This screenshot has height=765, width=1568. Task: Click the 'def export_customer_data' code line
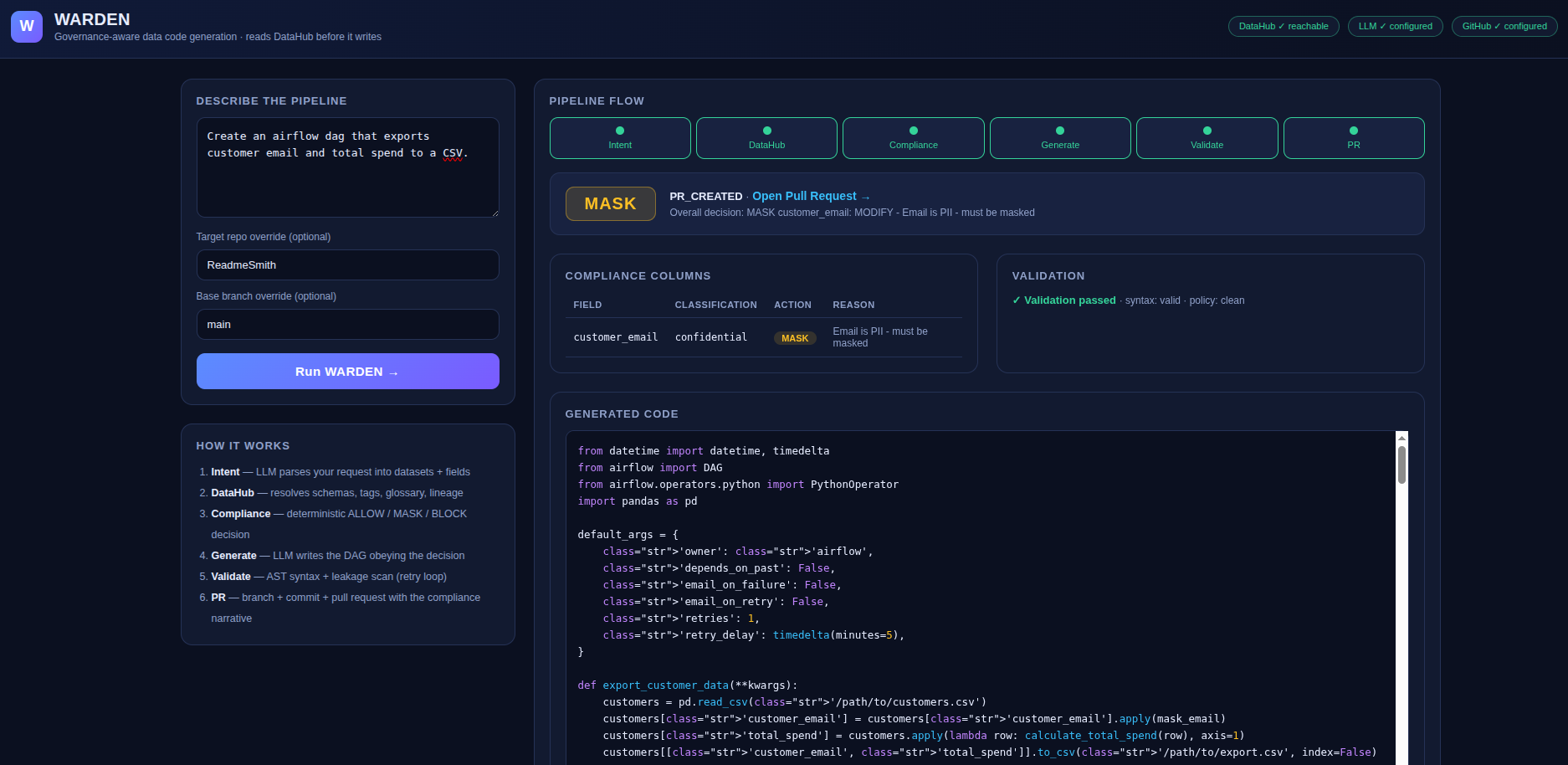pos(688,685)
